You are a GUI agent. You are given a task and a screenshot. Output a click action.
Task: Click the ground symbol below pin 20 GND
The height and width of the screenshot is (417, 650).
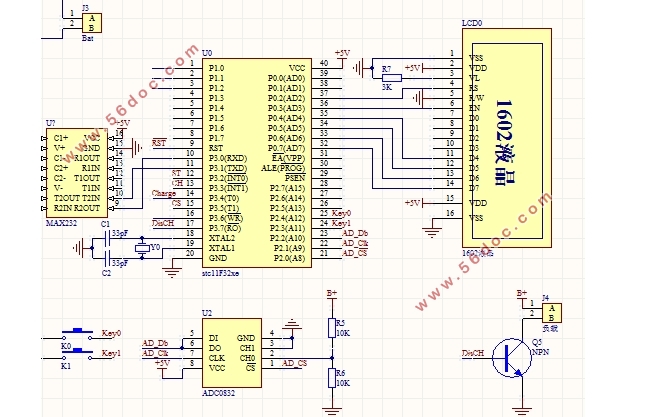pos(172,272)
